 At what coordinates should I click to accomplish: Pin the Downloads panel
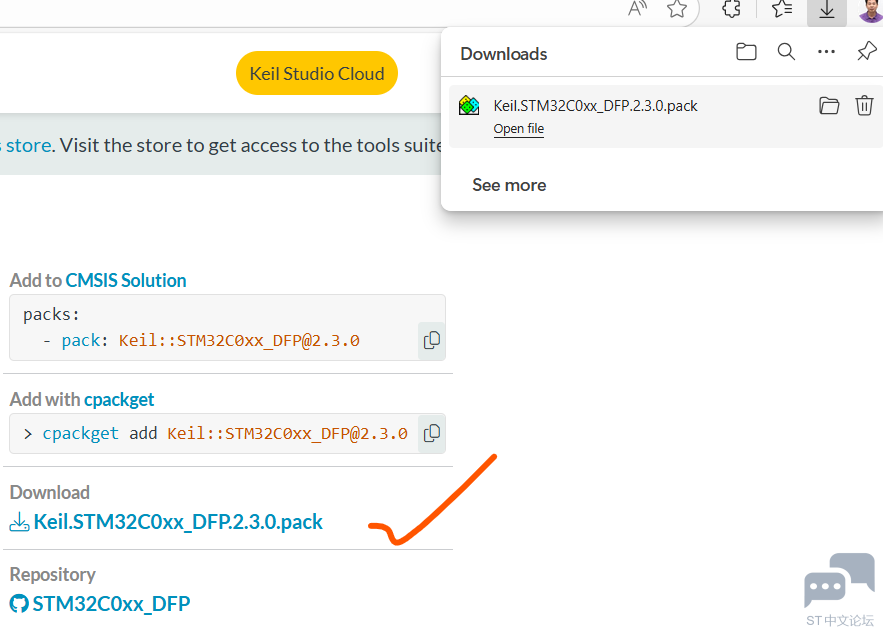(866, 52)
